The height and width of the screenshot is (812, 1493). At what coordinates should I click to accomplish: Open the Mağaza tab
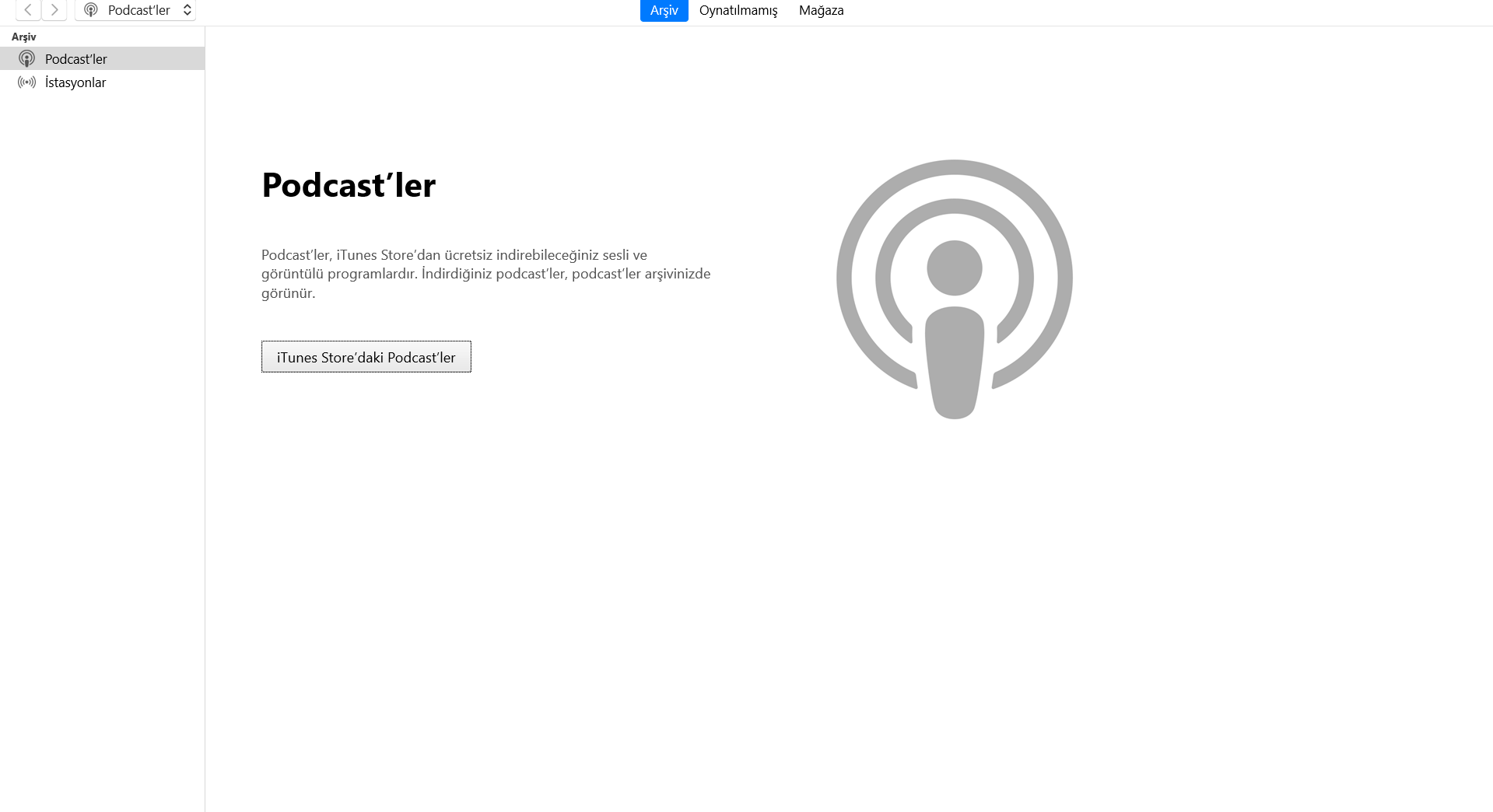click(821, 10)
